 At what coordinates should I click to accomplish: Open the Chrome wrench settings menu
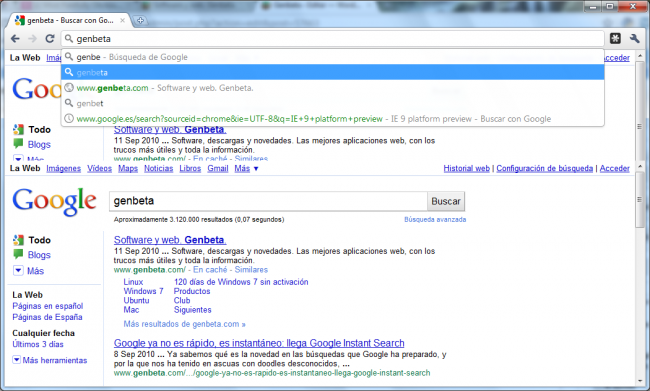(x=634, y=39)
